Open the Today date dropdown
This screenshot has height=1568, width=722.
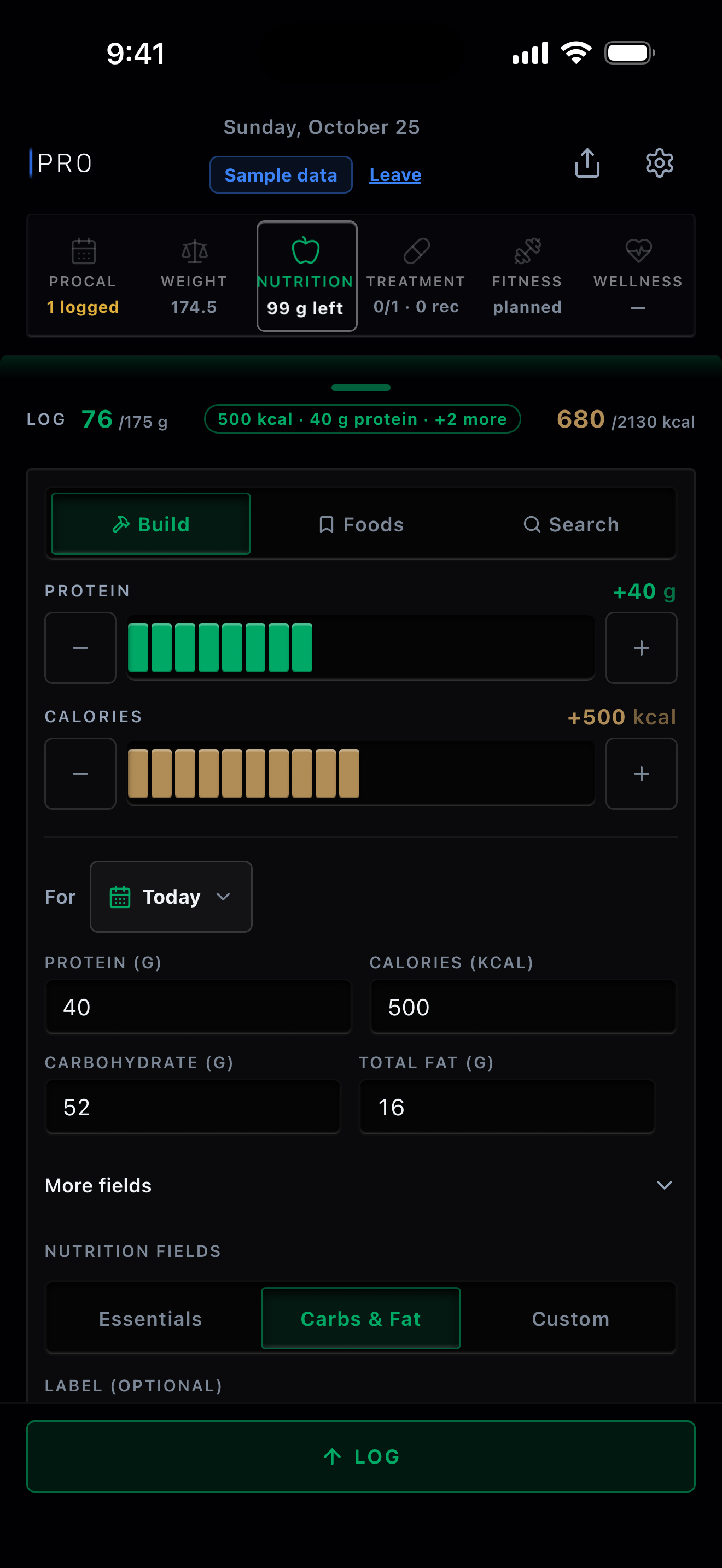(x=171, y=897)
